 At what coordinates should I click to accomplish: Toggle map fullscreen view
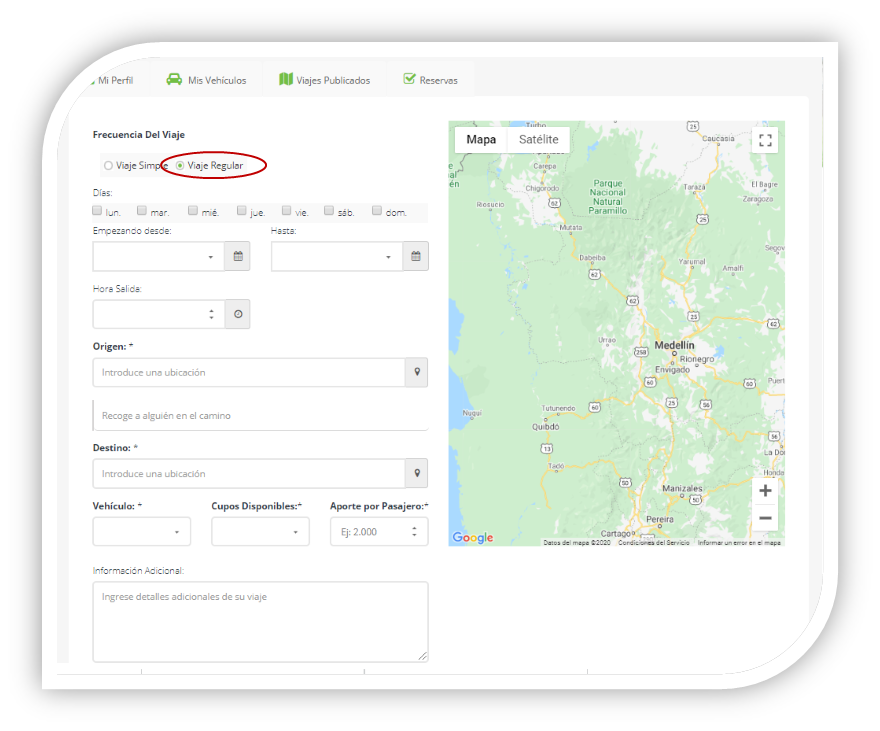tap(766, 140)
